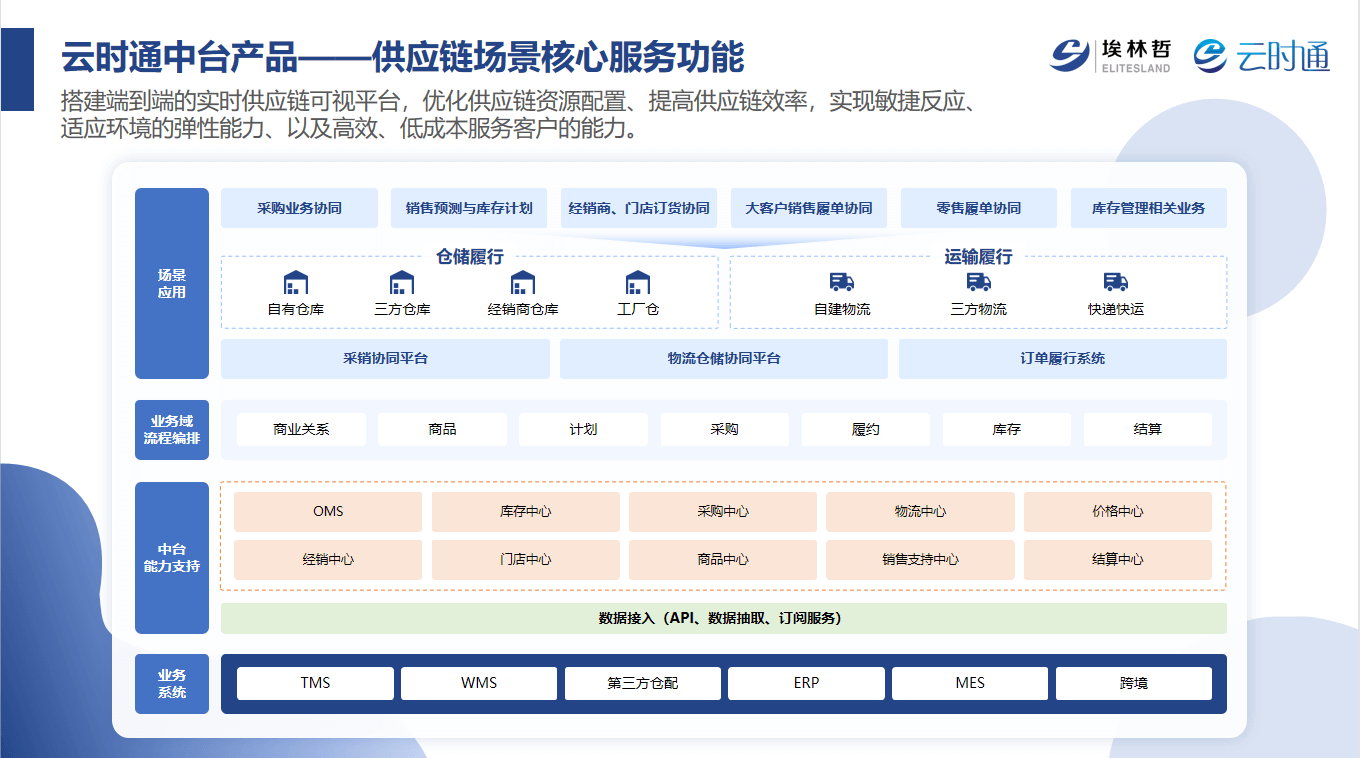Click the 云时通 logo

coord(1261,56)
